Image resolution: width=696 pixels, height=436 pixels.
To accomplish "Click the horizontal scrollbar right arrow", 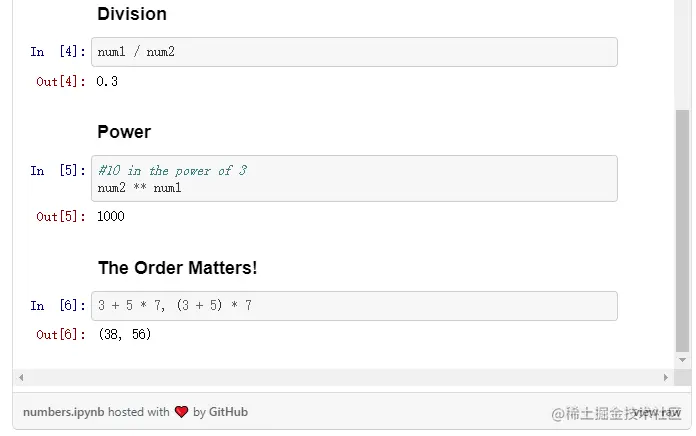I will pyautogui.click(x=666, y=378).
